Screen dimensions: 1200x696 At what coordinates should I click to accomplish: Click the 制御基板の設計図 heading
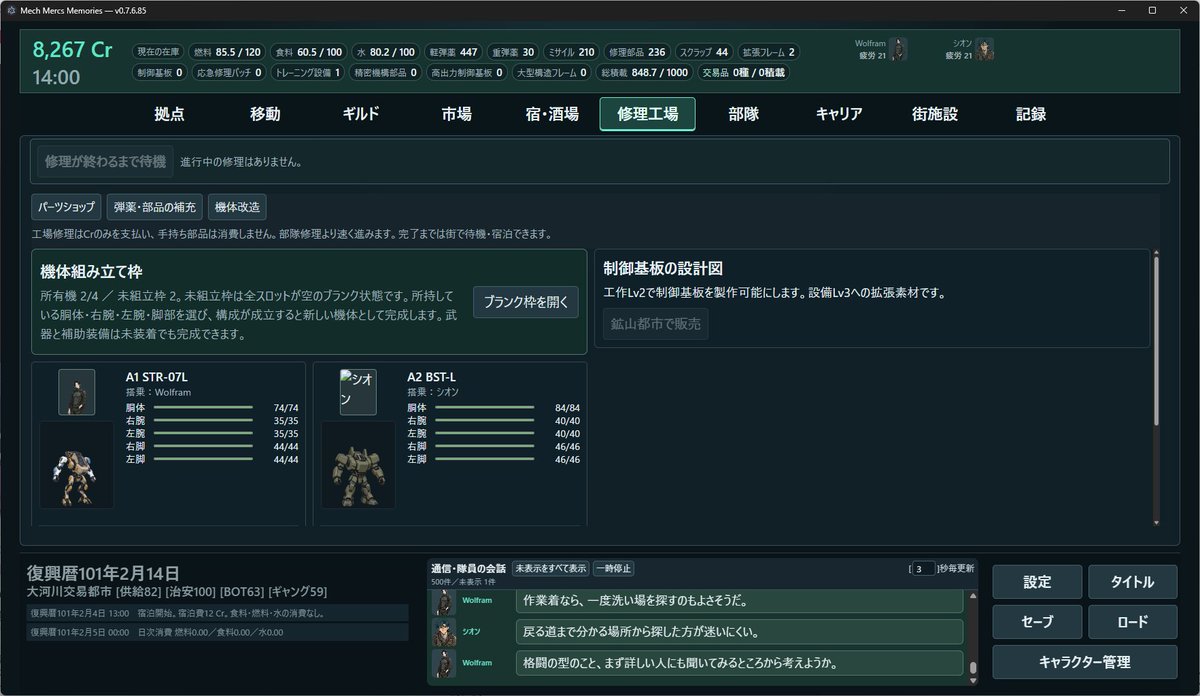pyautogui.click(x=663, y=269)
